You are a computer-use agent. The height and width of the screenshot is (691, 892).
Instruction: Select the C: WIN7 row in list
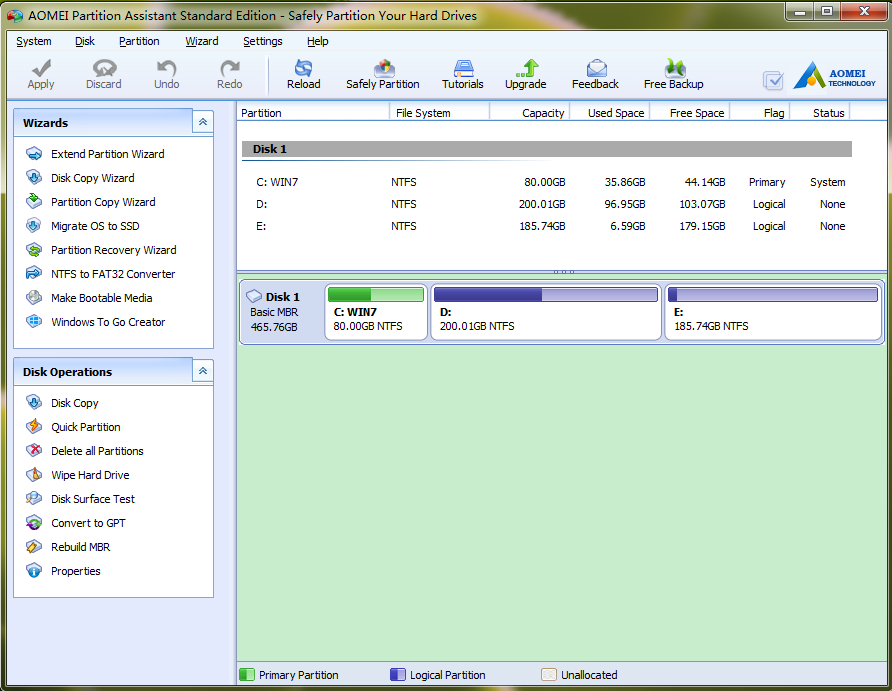pos(546,182)
